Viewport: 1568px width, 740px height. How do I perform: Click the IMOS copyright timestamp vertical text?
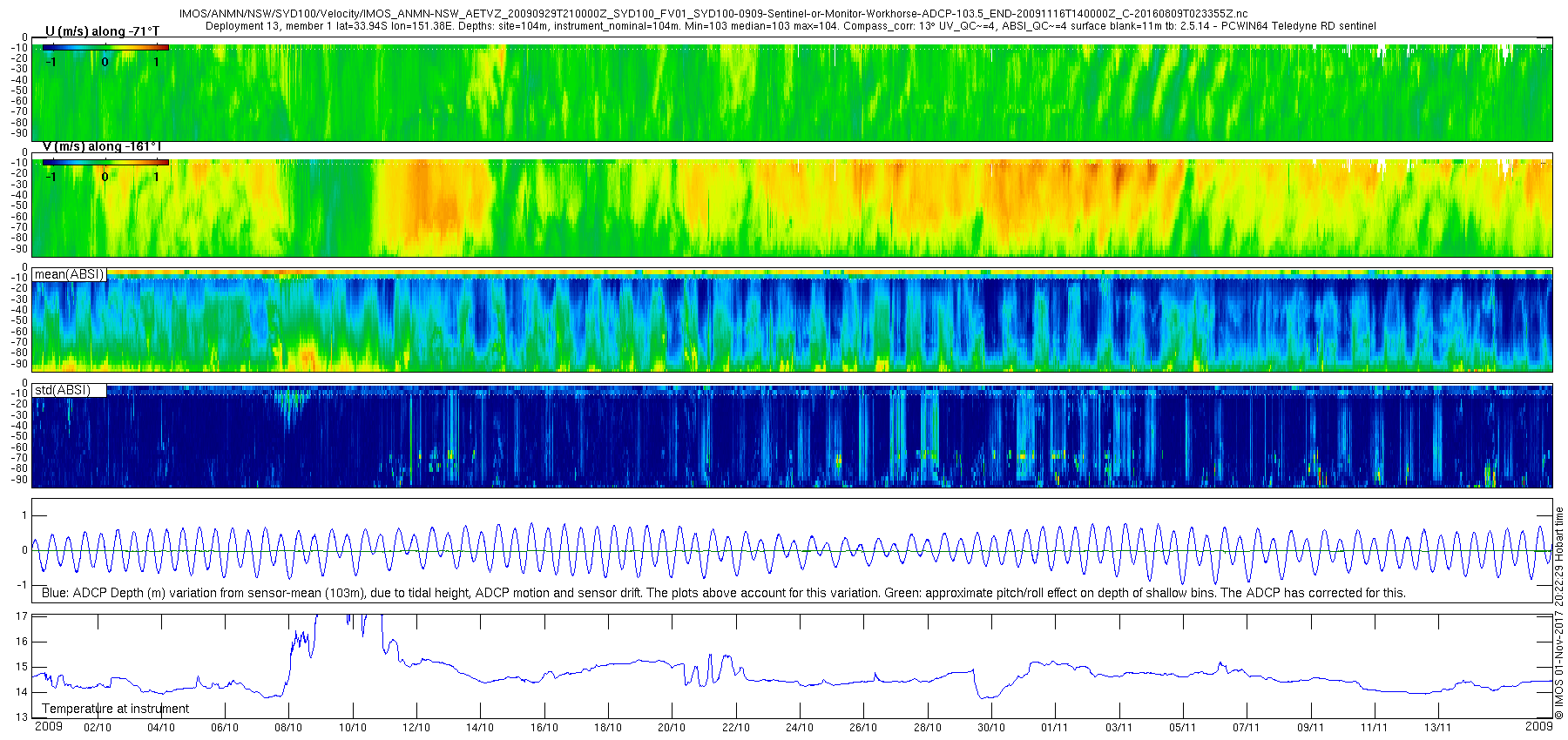[1558, 613]
